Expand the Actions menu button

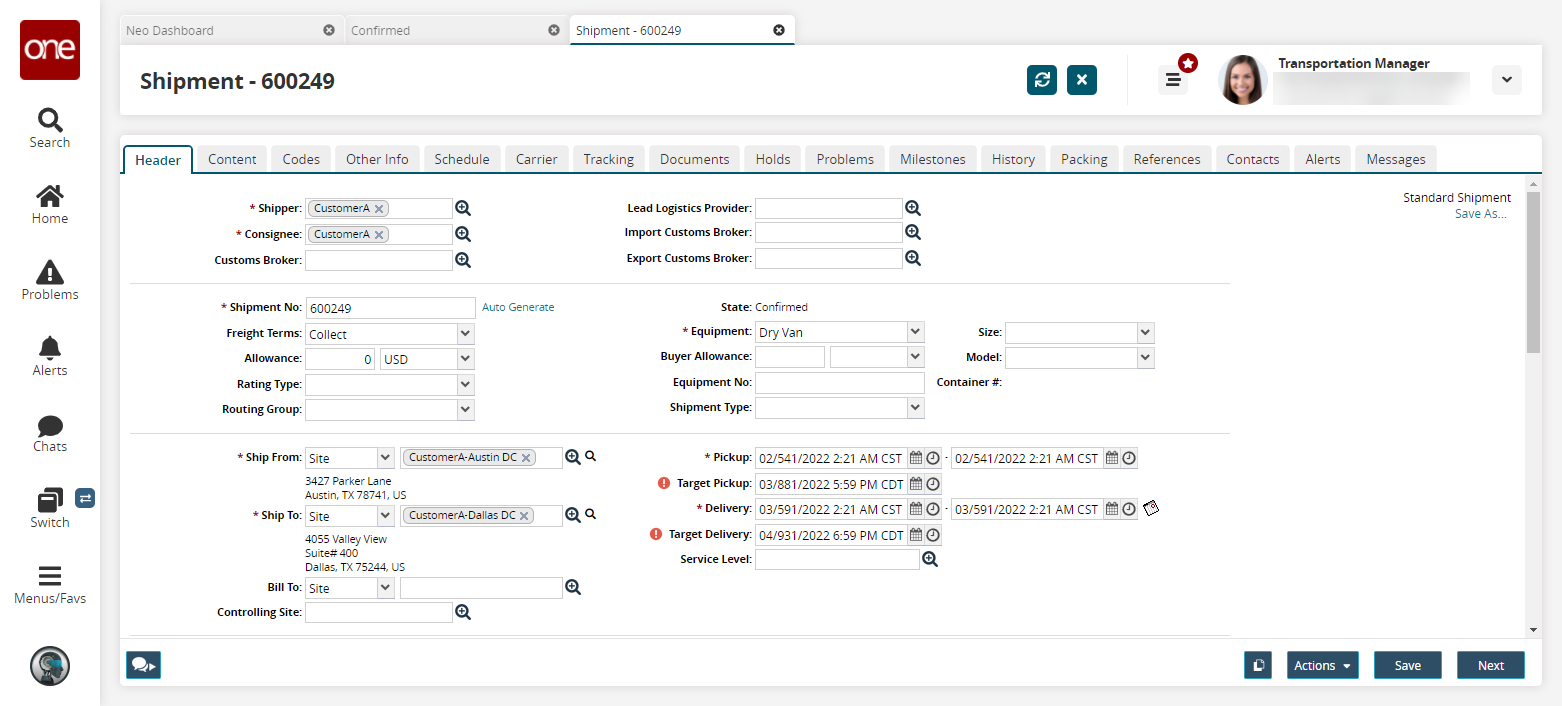(1321, 665)
